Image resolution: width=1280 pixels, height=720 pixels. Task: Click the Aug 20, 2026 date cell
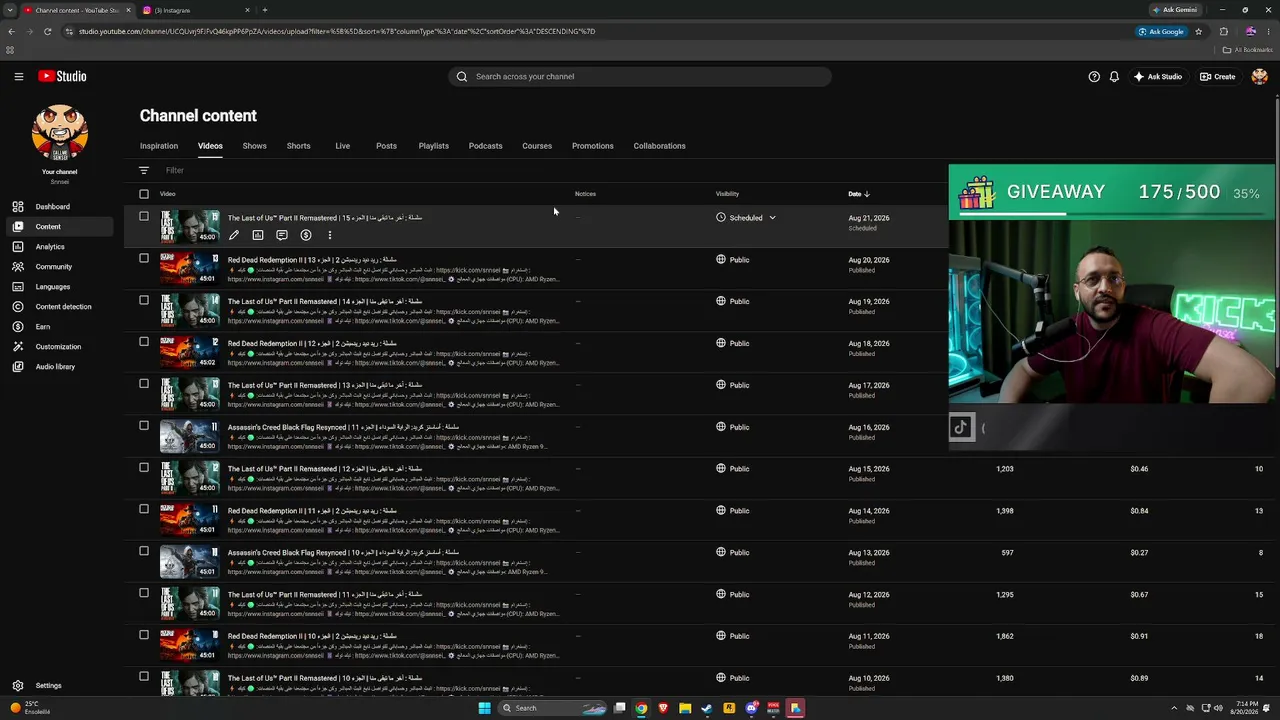tap(869, 260)
